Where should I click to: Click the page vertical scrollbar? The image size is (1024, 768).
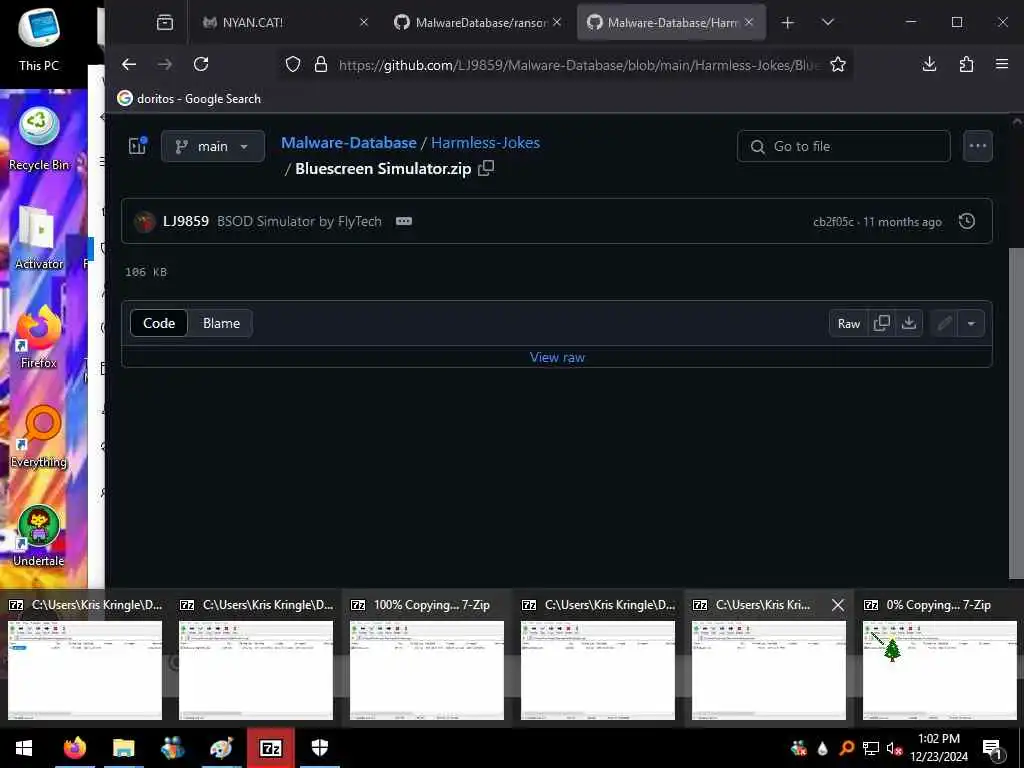1016,413
